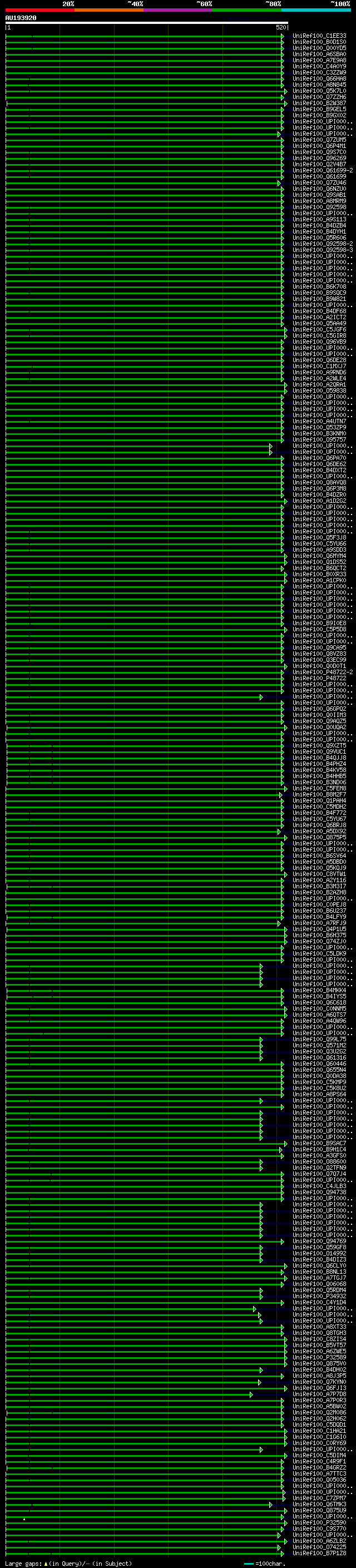Open hit UniRef100_B0D1S0

coord(319,42)
